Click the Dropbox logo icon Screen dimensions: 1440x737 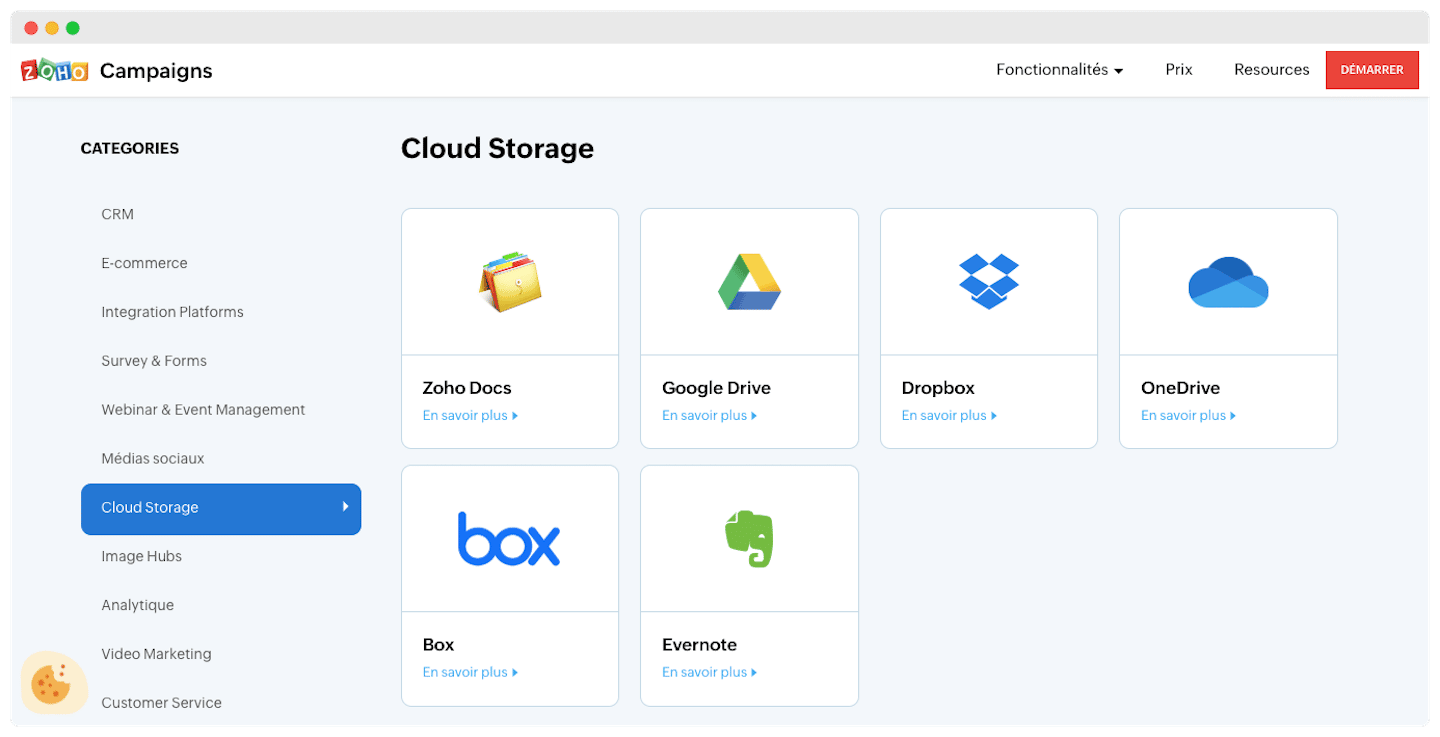click(989, 281)
